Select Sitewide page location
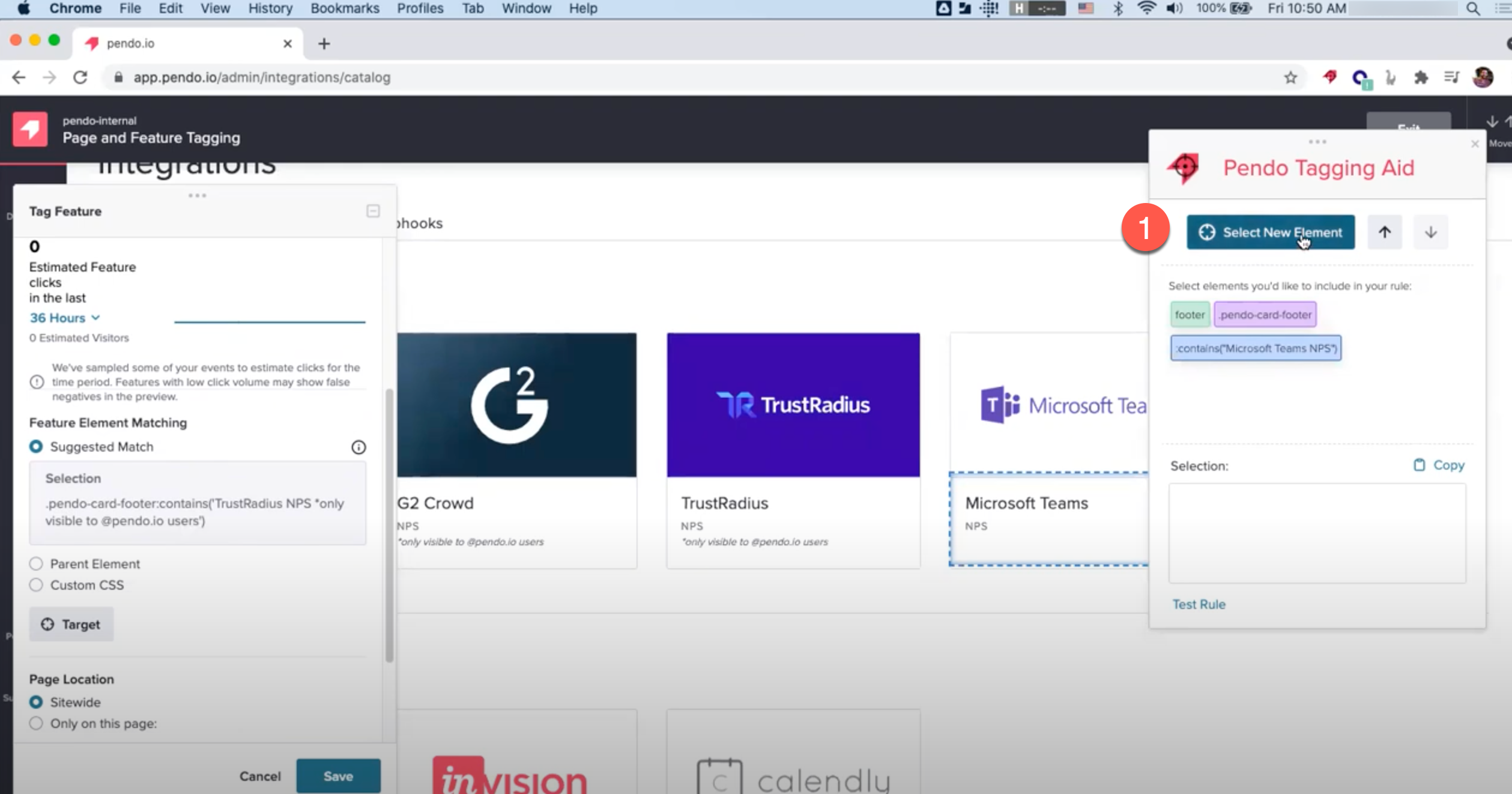 36,702
